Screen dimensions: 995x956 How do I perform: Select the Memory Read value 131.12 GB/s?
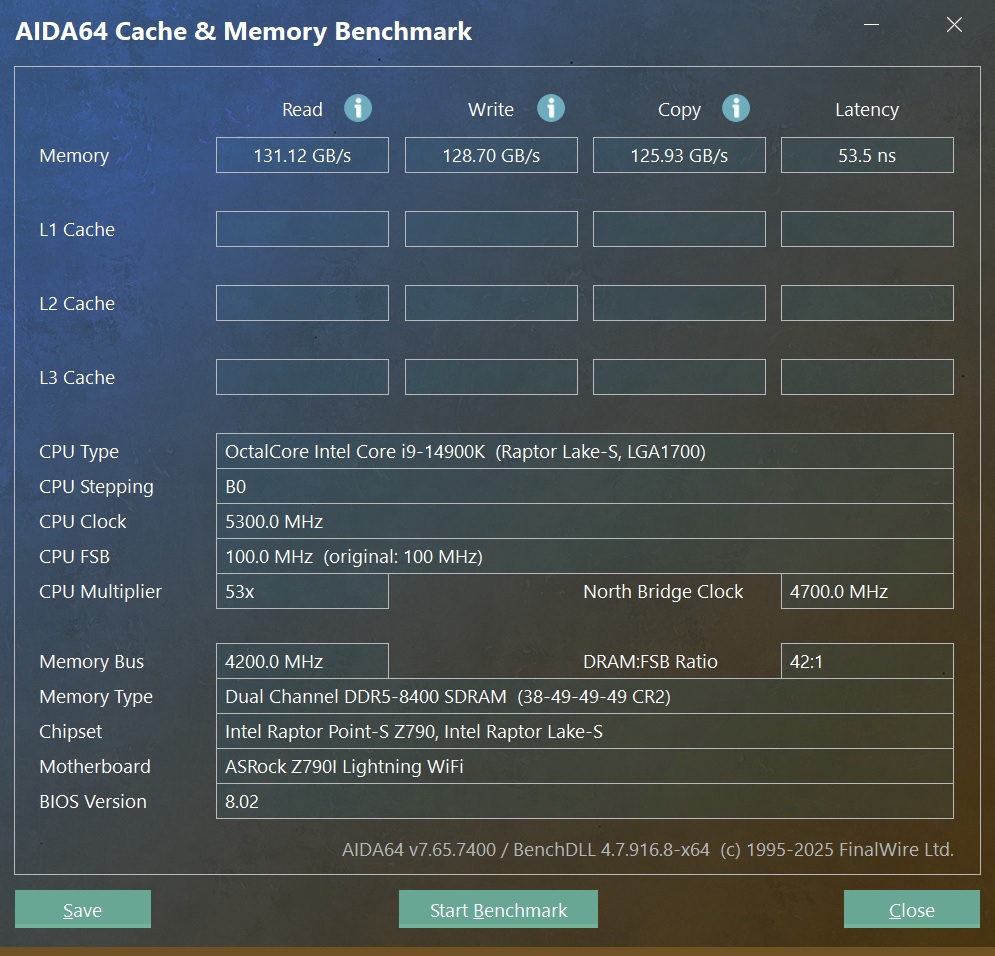(302, 155)
